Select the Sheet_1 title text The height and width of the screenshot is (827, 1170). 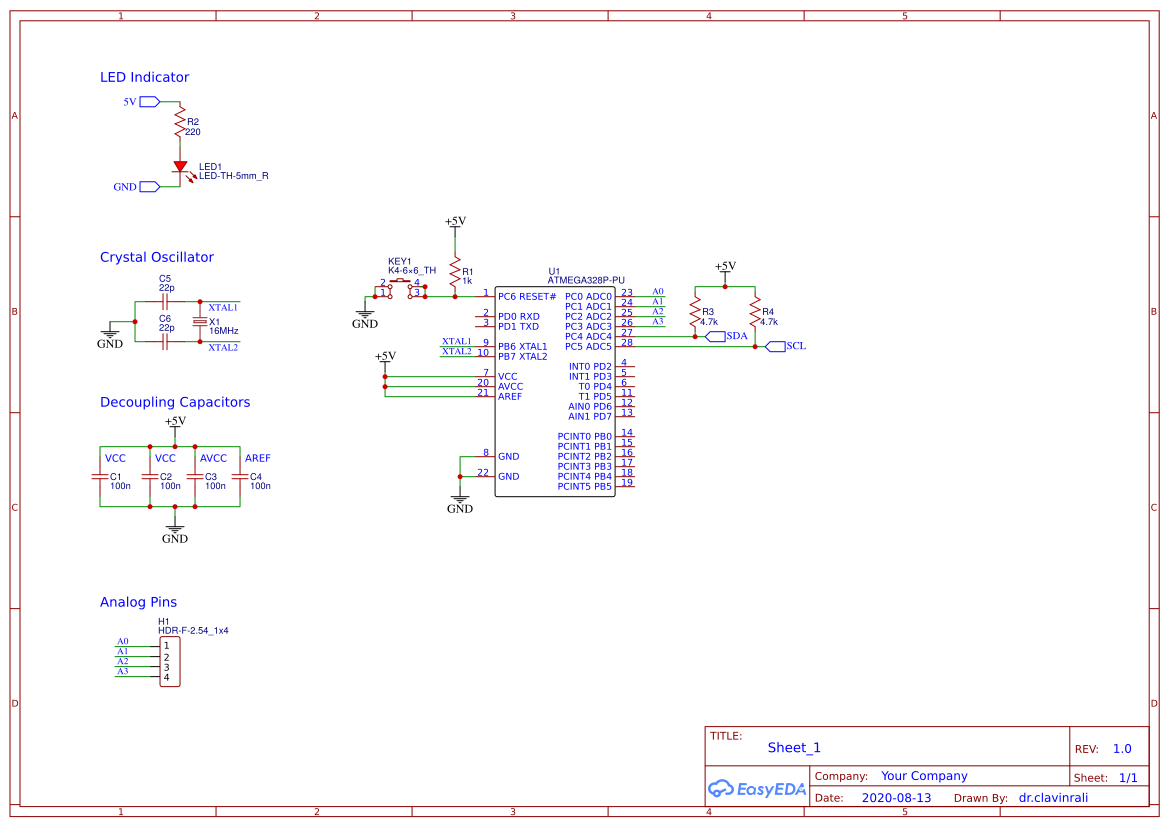pyautogui.click(x=794, y=748)
